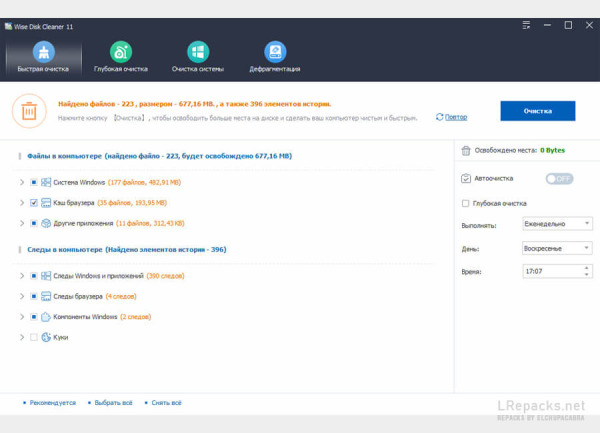Click the (177 файлов, 482,91 MB) text

pyautogui.click(x=145, y=182)
